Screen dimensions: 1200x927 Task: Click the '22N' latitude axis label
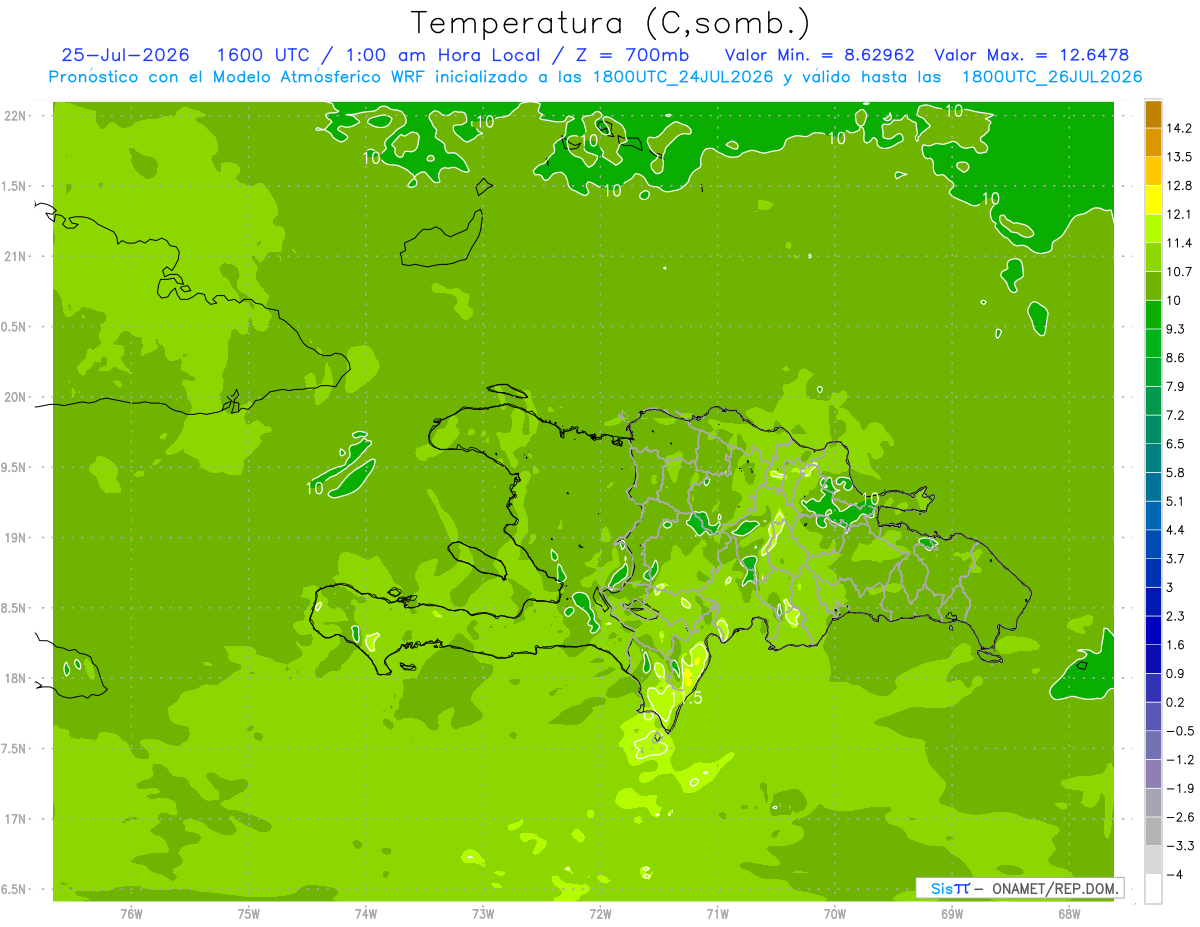(x=15, y=115)
